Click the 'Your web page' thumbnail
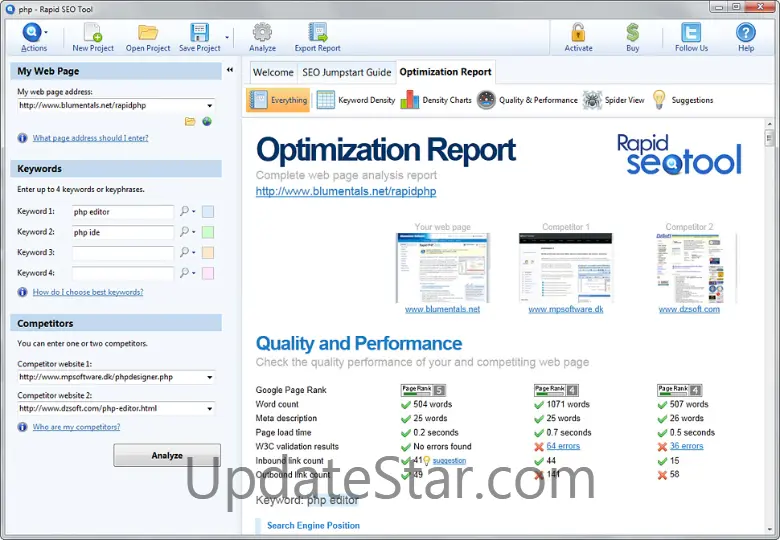This screenshot has height=540, width=780. pyautogui.click(x=443, y=268)
